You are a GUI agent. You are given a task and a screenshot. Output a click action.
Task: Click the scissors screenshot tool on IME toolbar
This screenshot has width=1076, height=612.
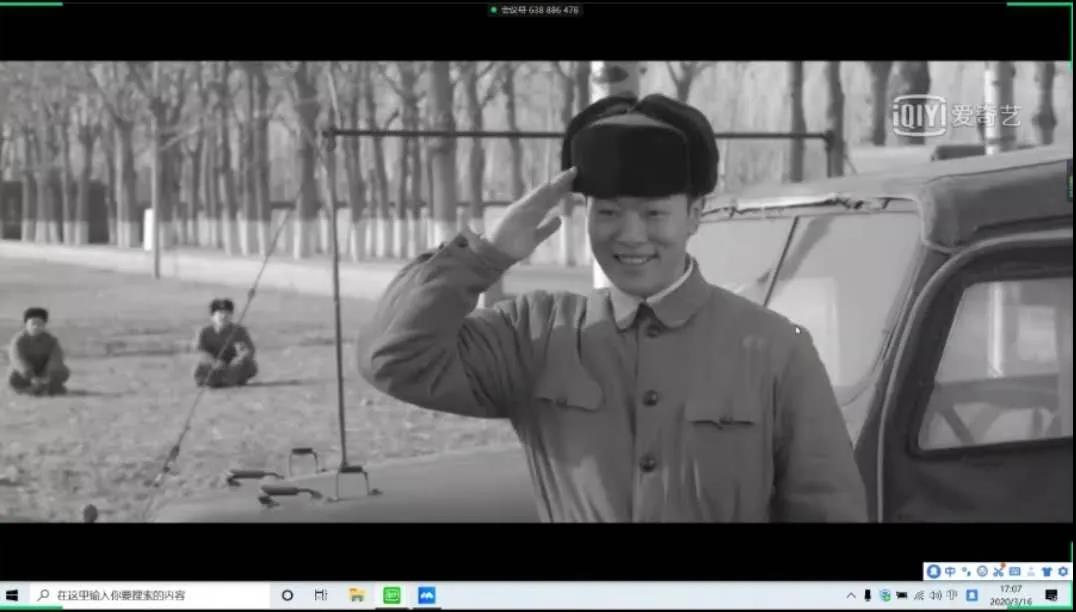coord(998,571)
